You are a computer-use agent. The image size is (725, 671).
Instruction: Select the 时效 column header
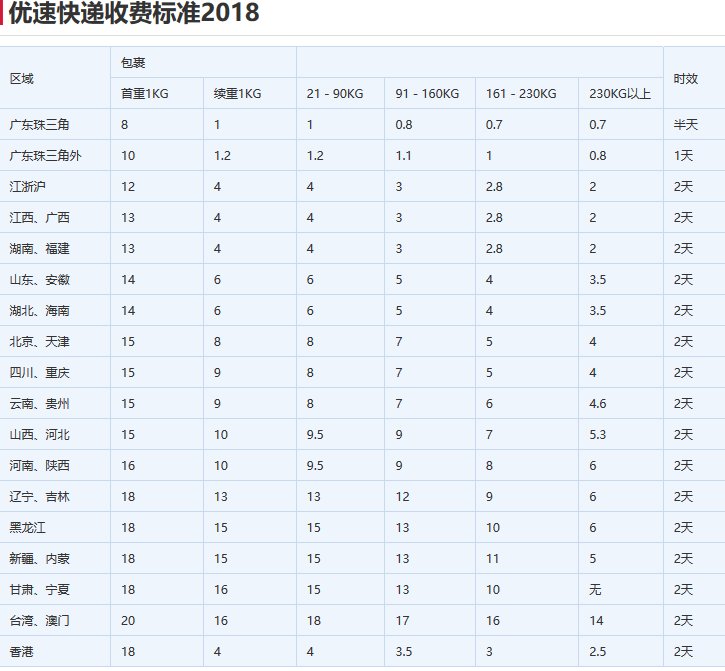685,78
